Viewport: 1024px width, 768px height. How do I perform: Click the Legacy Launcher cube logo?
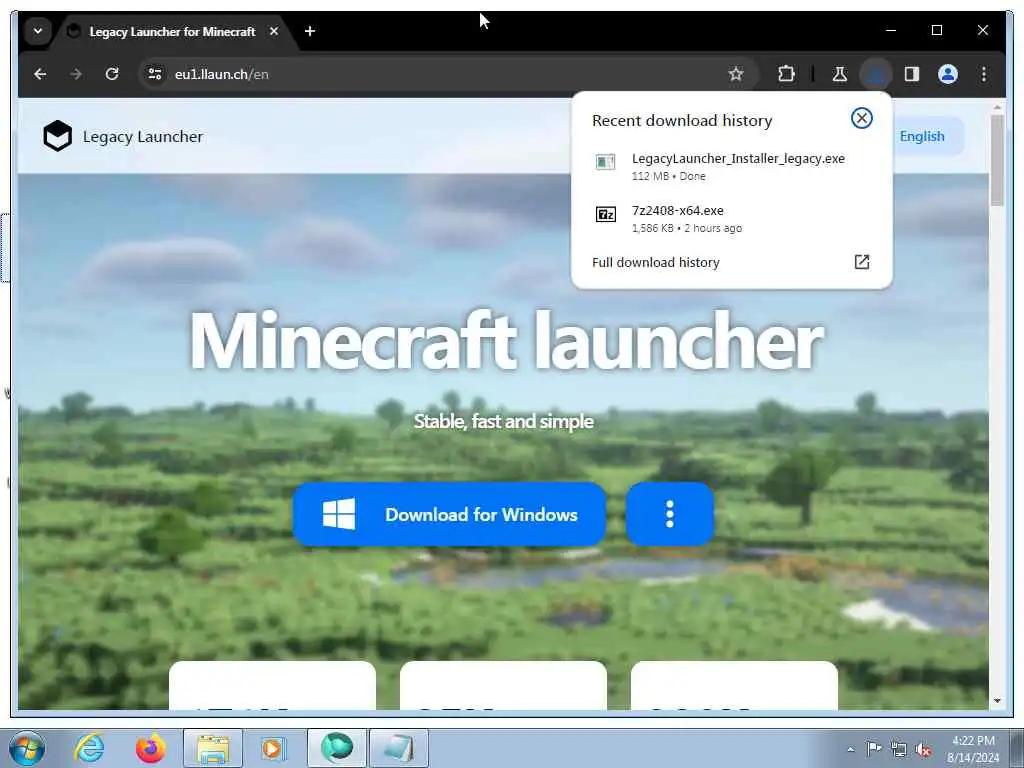tap(57, 136)
